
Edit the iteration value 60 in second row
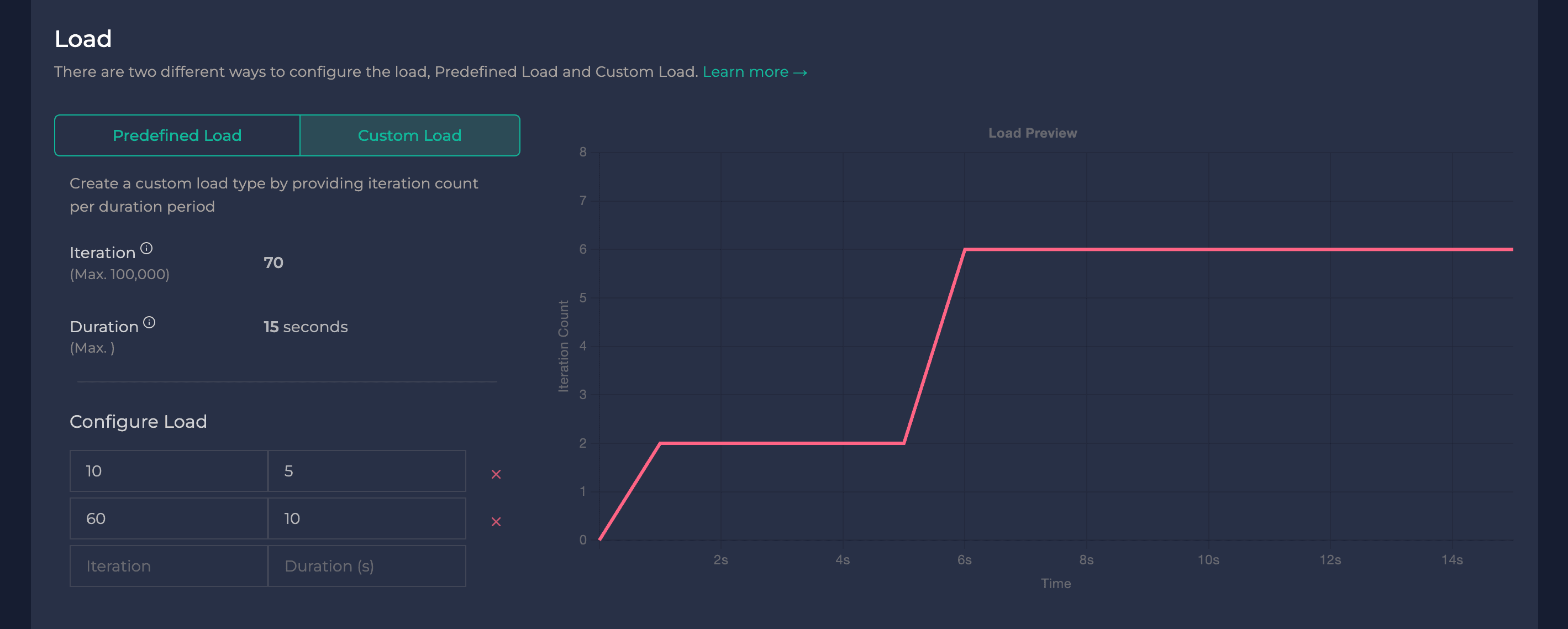click(x=168, y=518)
